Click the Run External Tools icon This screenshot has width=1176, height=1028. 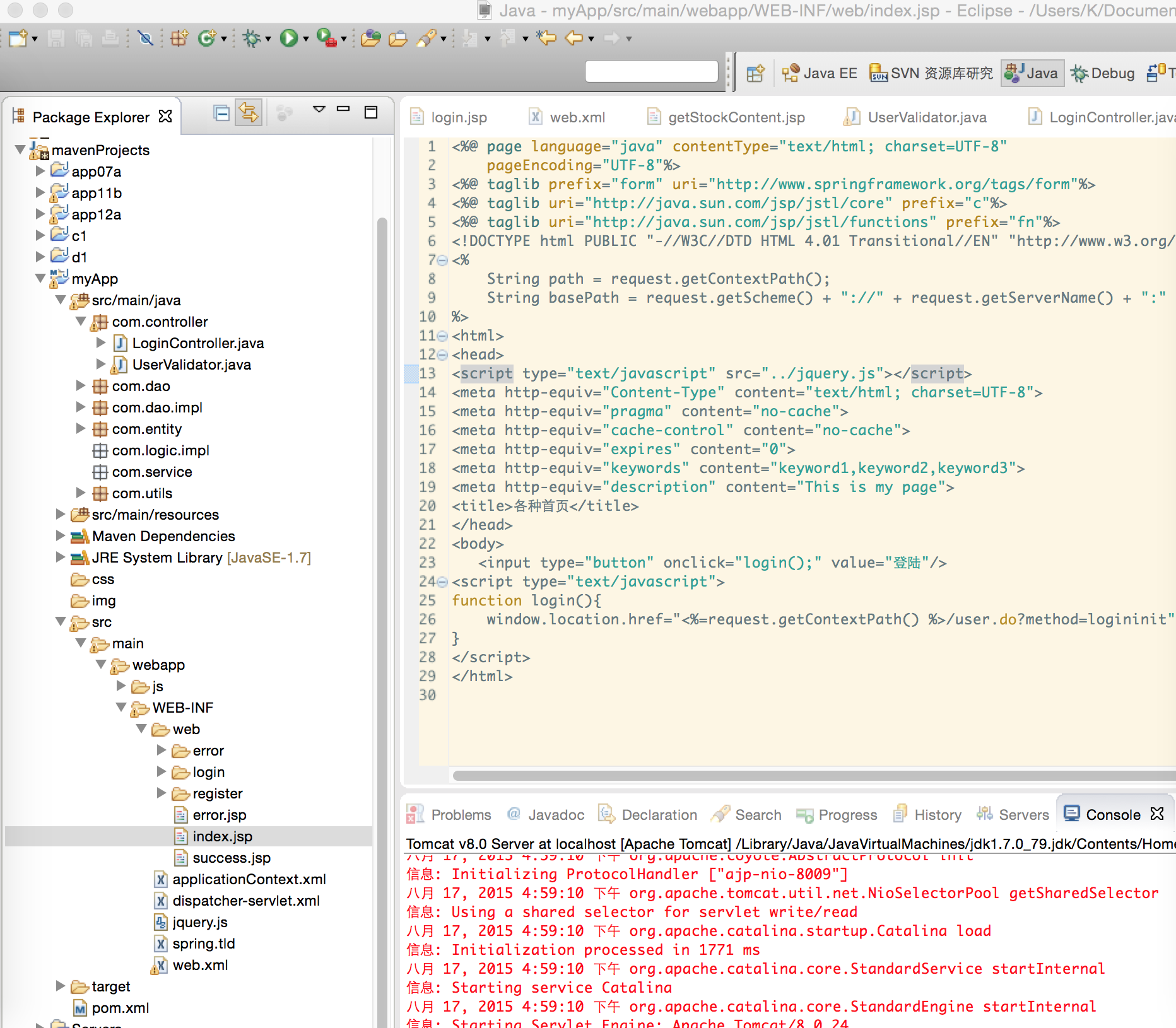click(x=326, y=38)
